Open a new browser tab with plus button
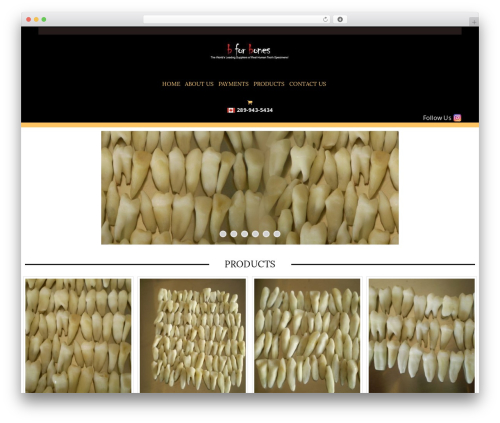The image size is (500, 423). (x=474, y=22)
